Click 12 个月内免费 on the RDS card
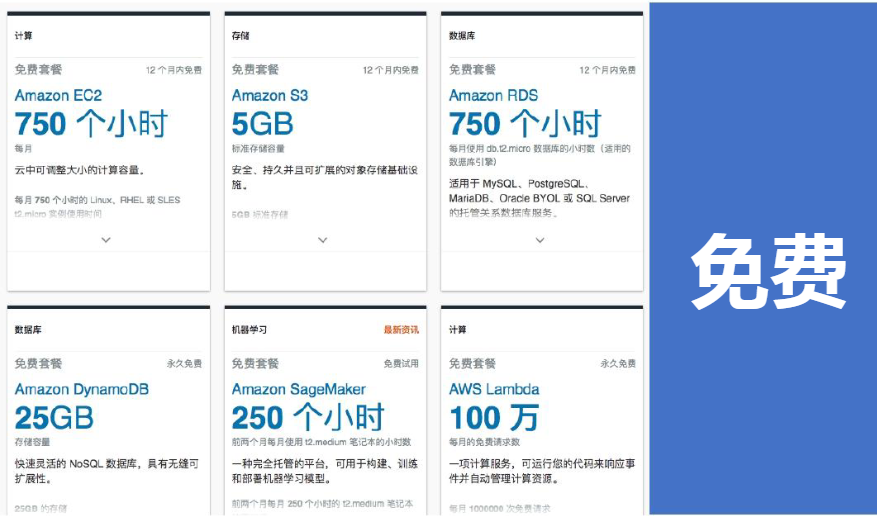 coord(607,70)
